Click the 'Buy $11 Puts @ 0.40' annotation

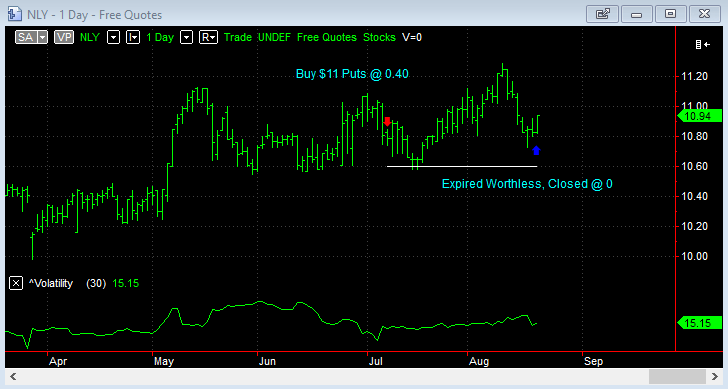[x=352, y=74]
